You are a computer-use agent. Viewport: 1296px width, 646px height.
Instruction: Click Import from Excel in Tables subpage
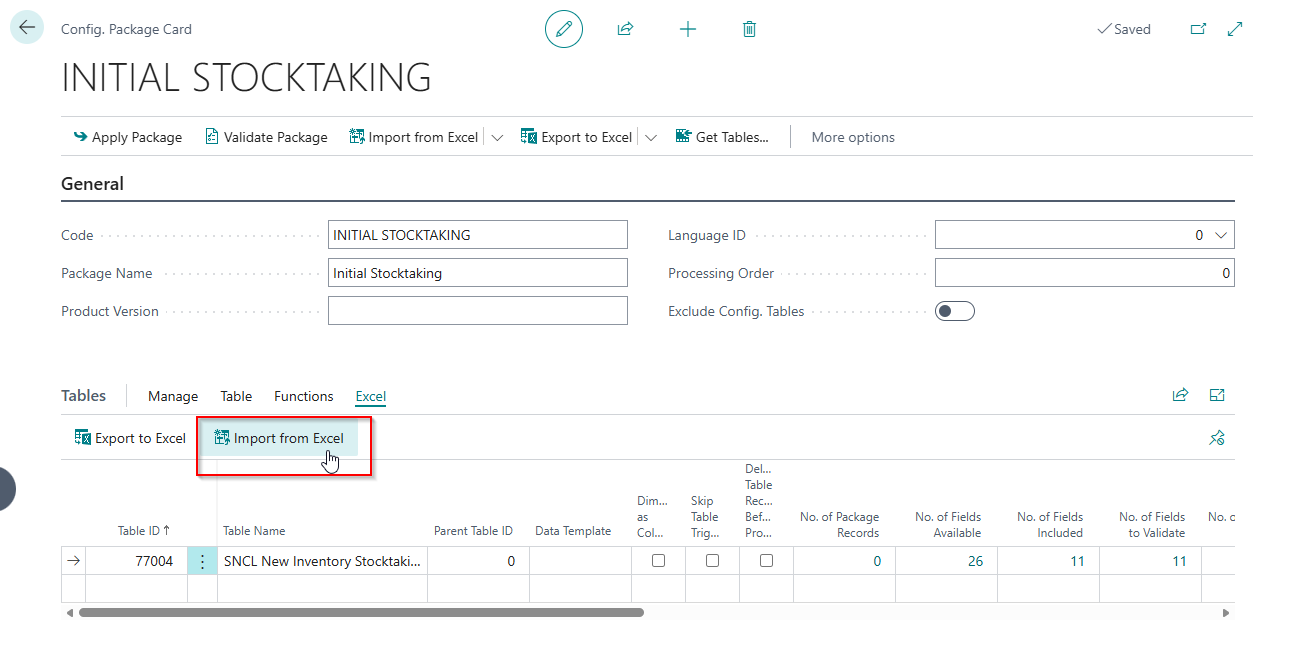tap(279, 438)
